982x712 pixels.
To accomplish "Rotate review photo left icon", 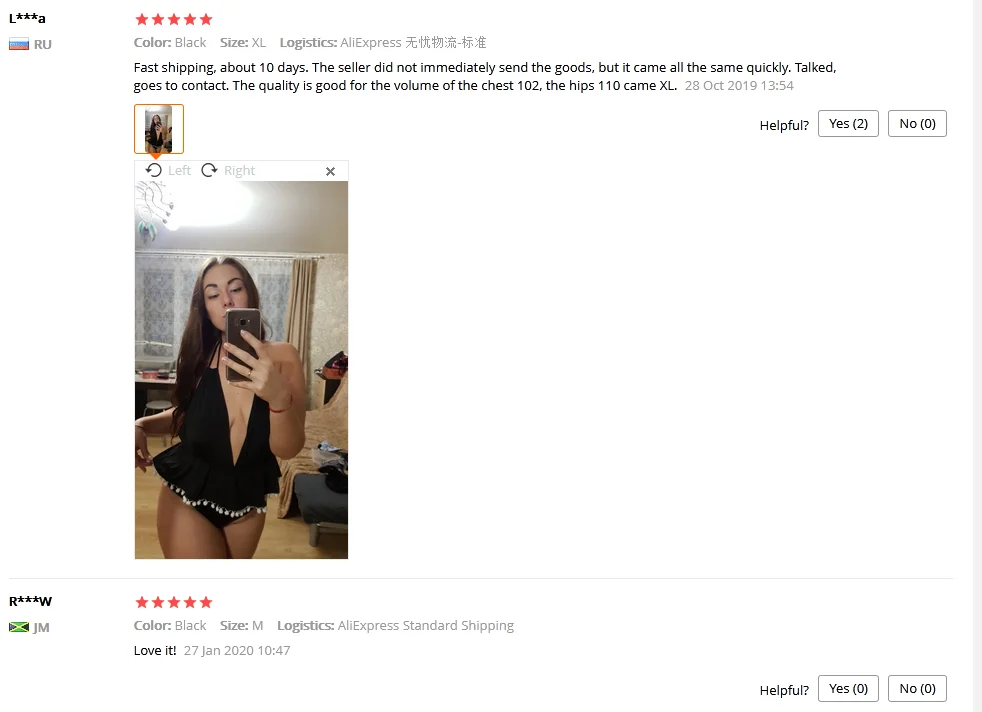I will (153, 170).
